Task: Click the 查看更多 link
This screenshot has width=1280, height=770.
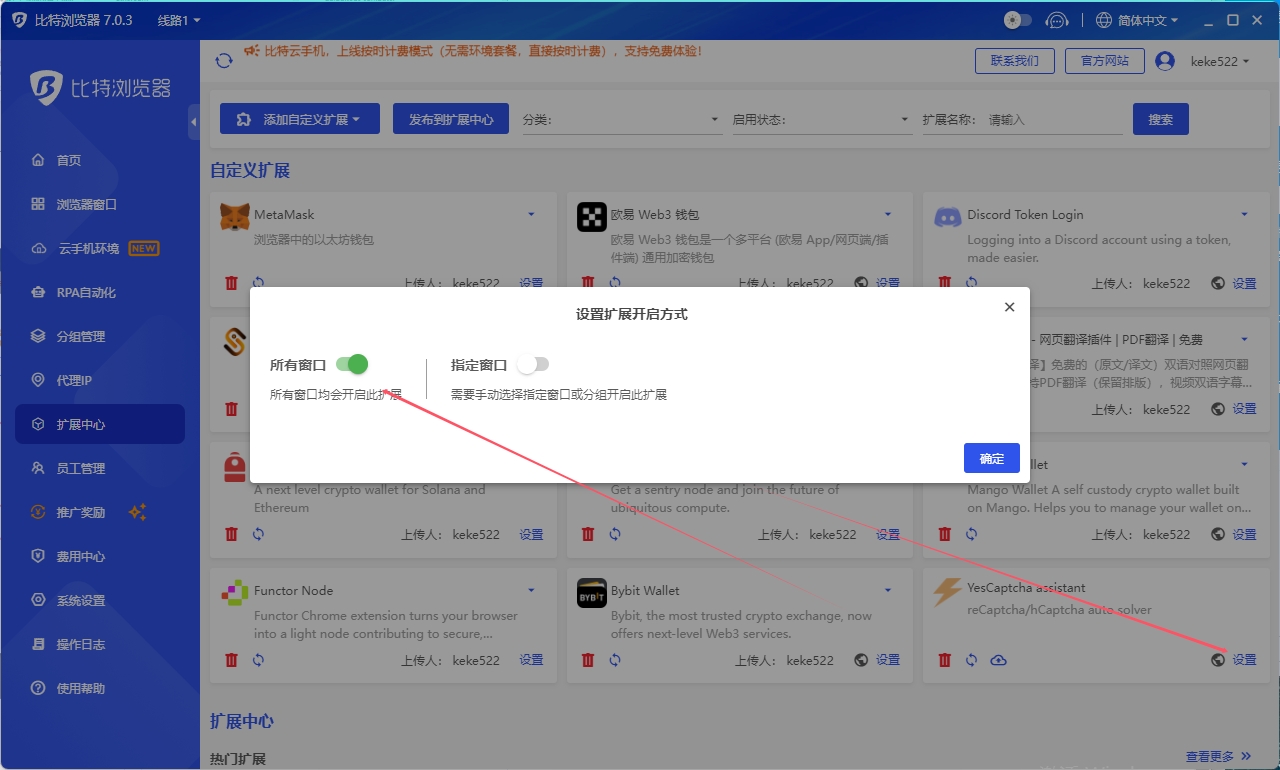Action: (x=1216, y=756)
